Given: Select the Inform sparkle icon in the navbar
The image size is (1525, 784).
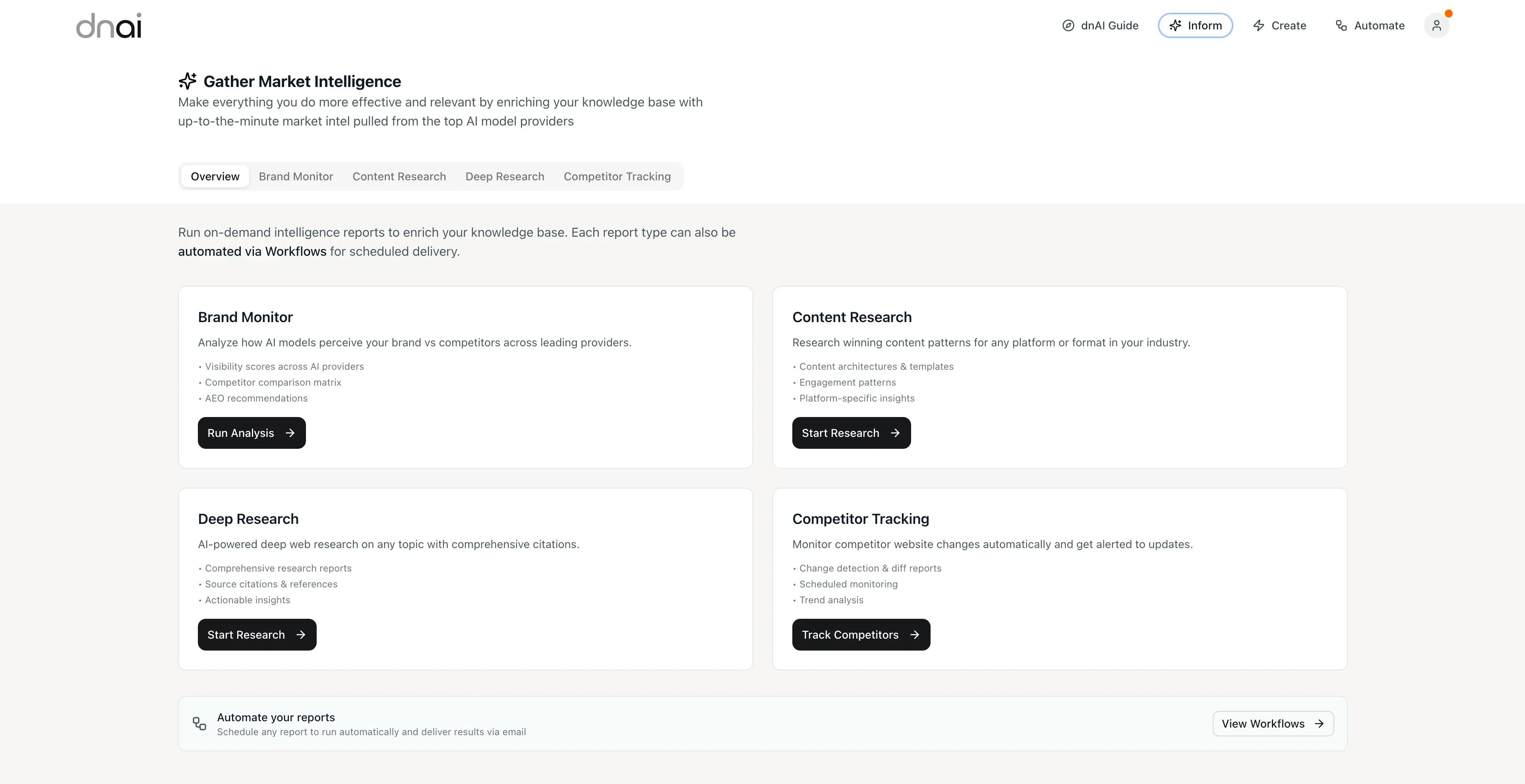Looking at the screenshot, I should 1176,25.
